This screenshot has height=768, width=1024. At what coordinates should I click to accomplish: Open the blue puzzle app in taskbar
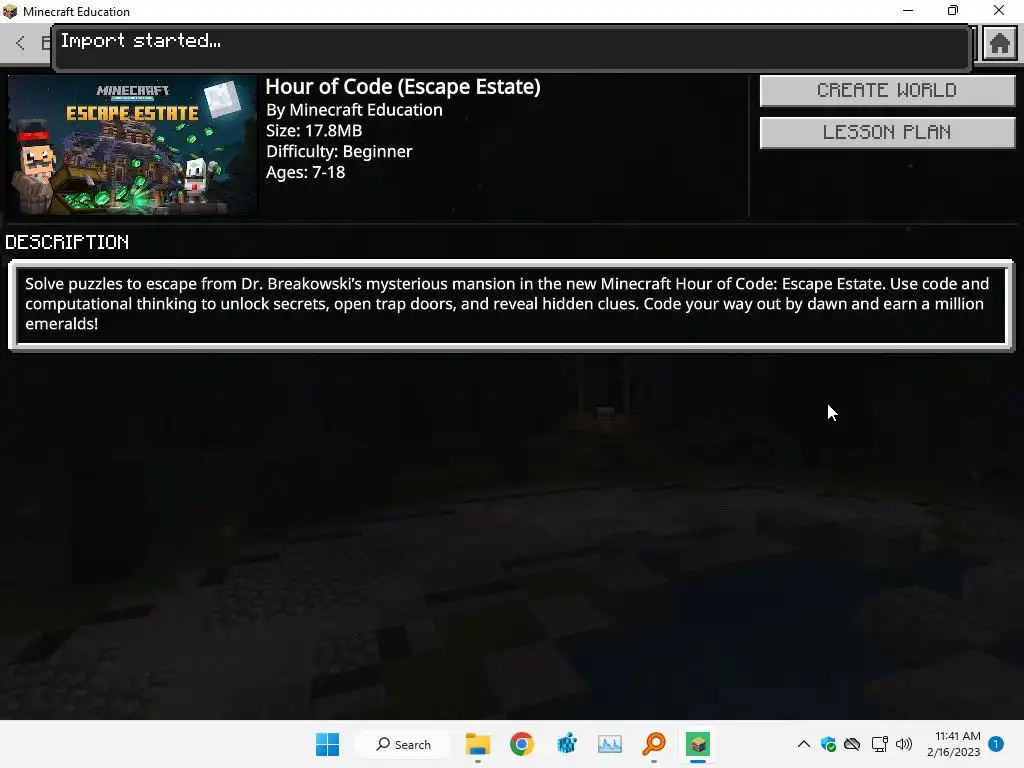566,744
